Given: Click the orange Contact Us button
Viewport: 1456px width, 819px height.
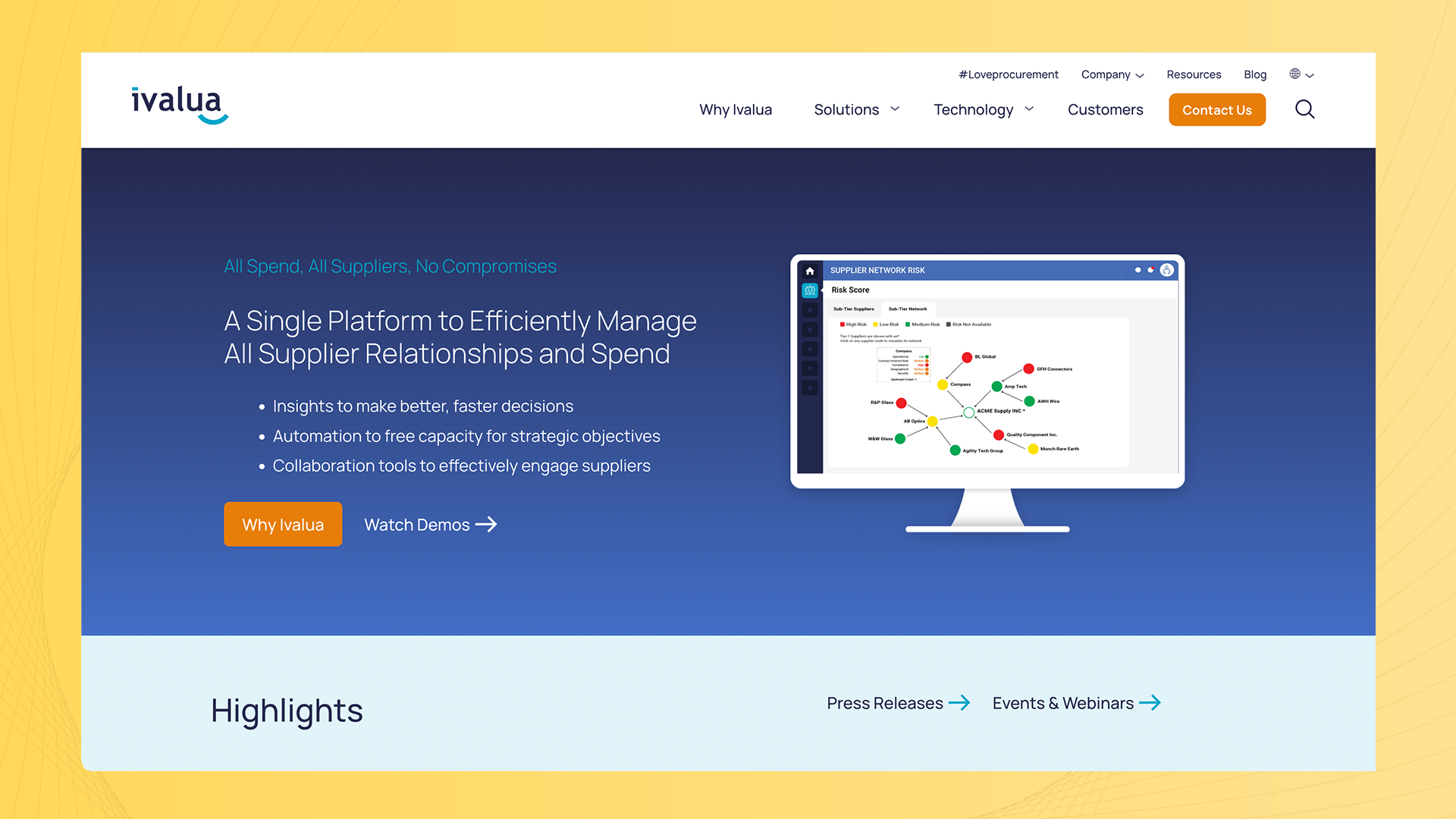Looking at the screenshot, I should (x=1217, y=110).
